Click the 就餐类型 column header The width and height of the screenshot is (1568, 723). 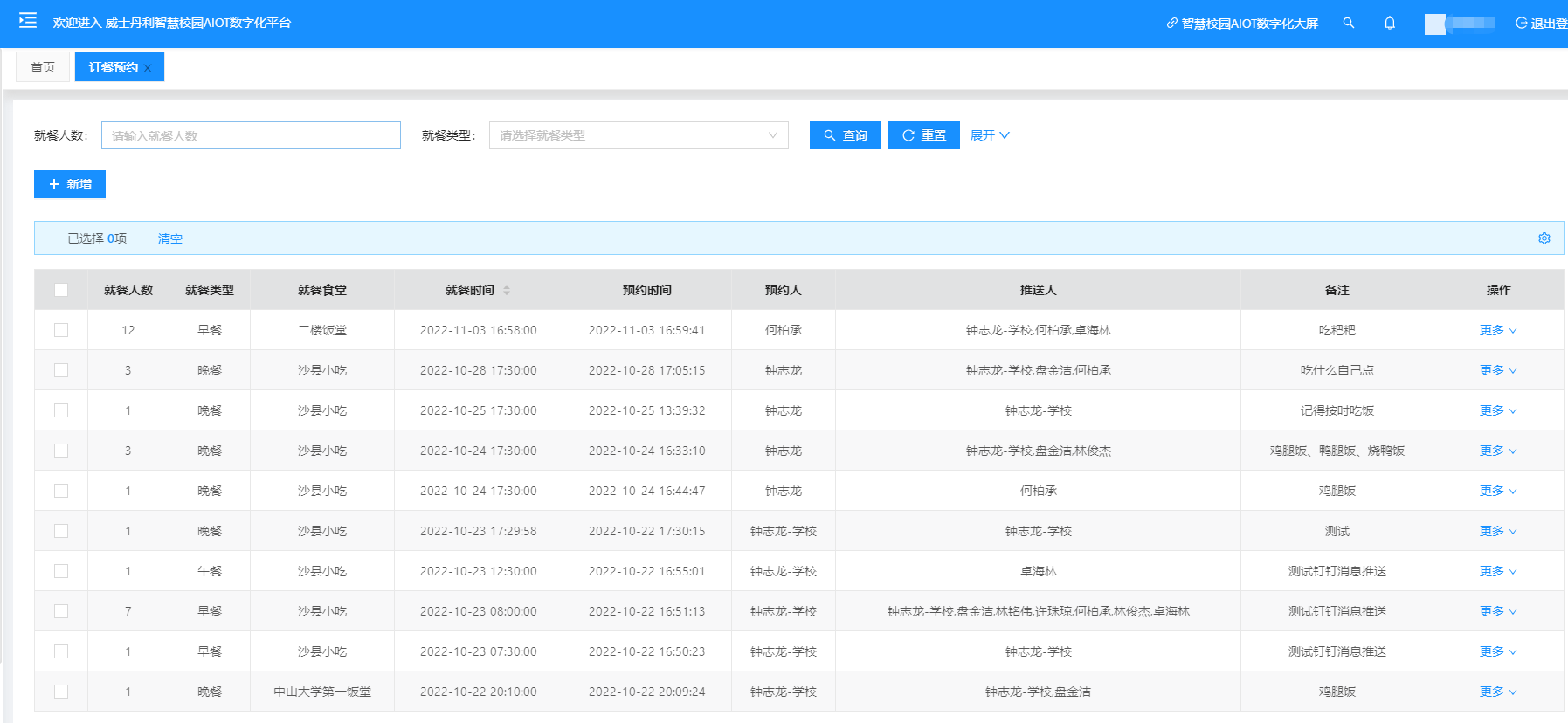tap(210, 290)
